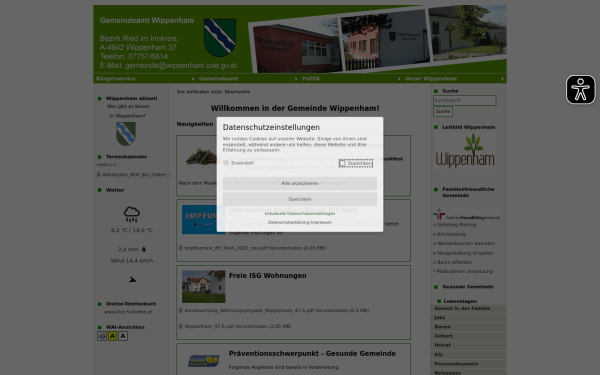
Task: Click the rain cloud weather icon
Action: click(132, 214)
